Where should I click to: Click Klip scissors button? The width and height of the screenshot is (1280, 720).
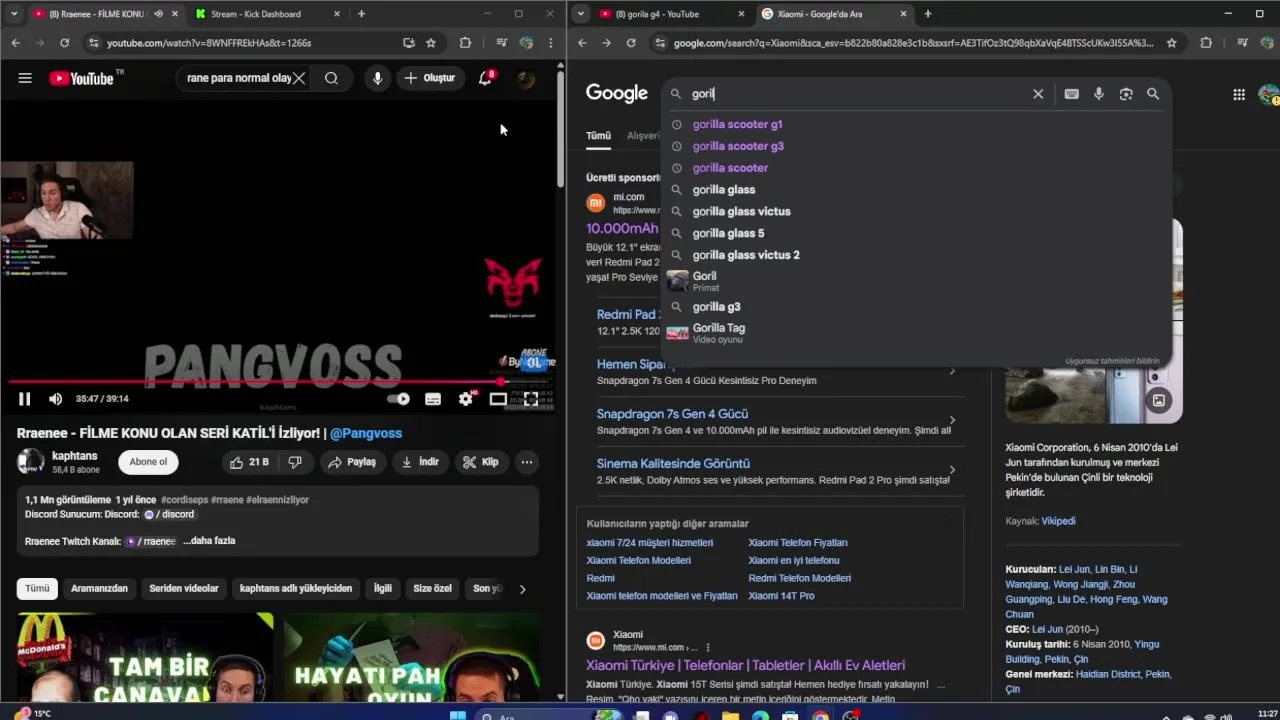(x=481, y=462)
